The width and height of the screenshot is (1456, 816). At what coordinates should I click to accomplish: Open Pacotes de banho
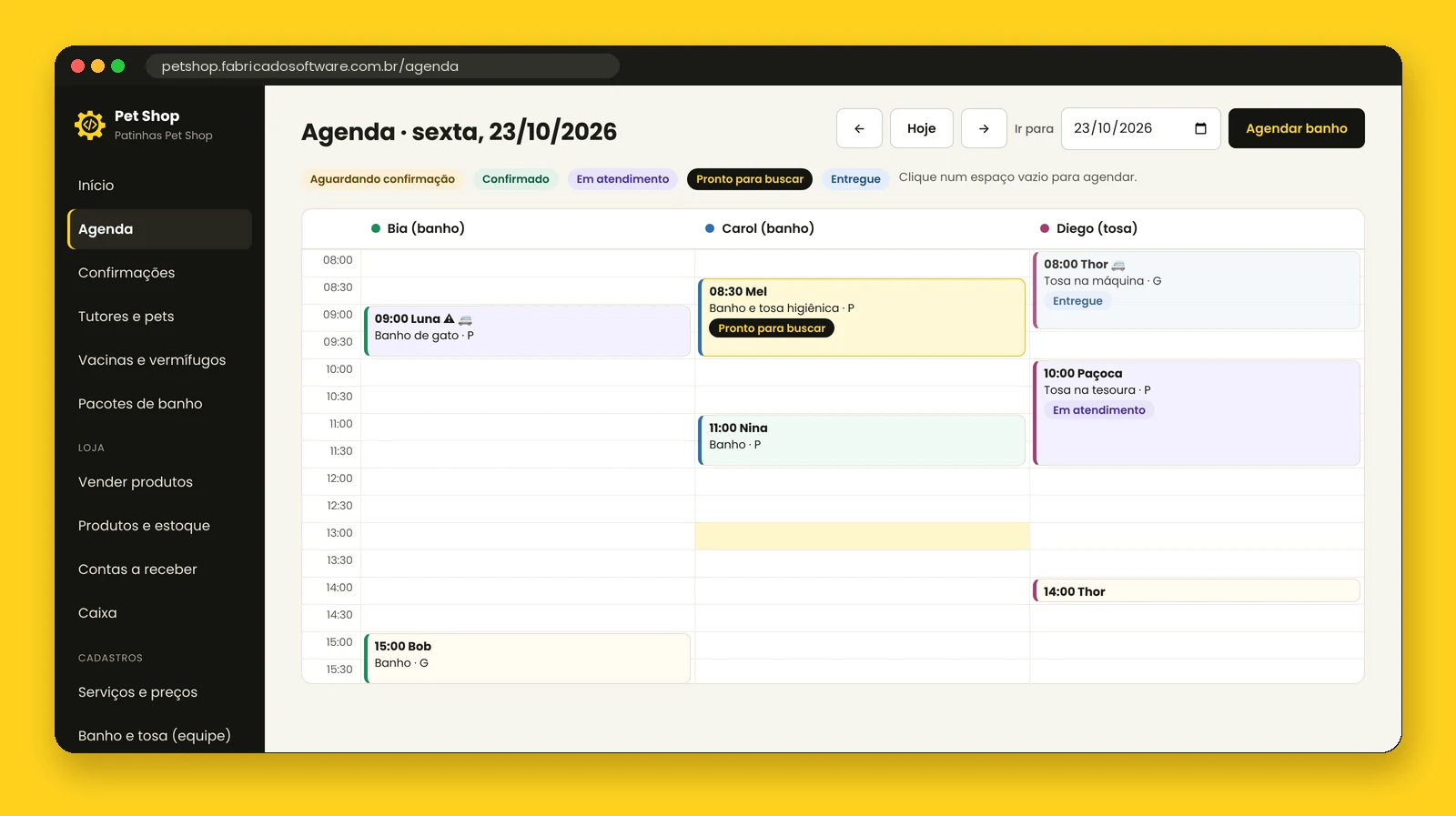pos(159,404)
